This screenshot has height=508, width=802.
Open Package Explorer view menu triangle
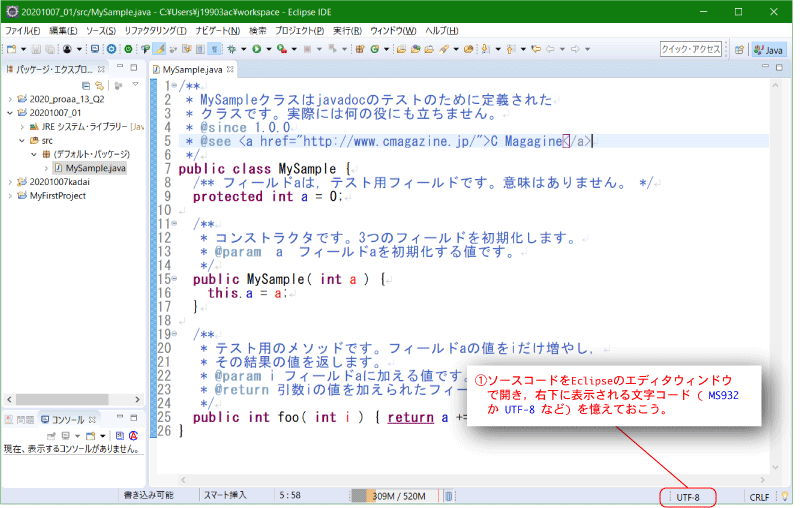(136, 84)
